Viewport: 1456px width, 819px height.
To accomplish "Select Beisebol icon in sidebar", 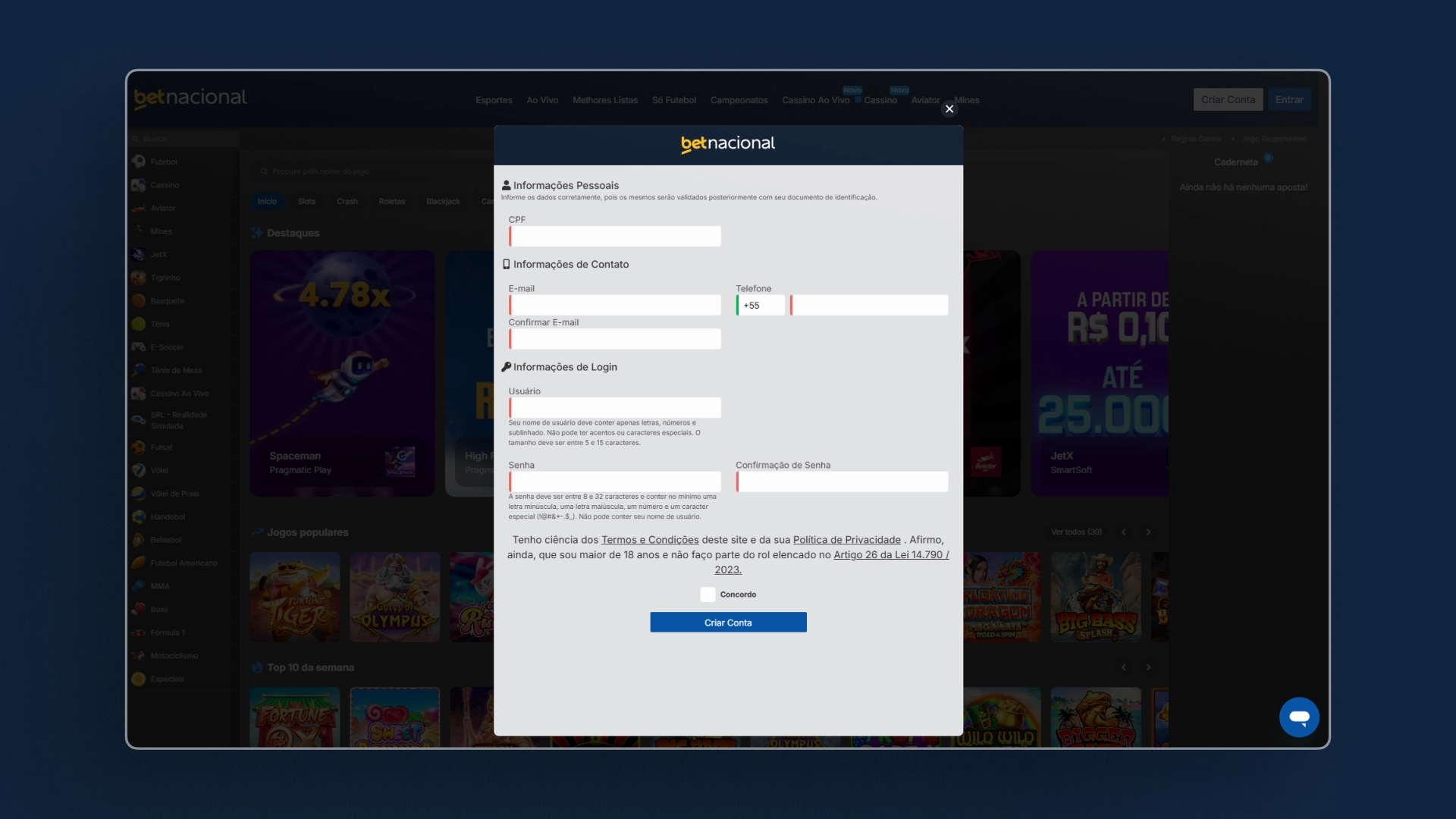I will (x=138, y=540).
